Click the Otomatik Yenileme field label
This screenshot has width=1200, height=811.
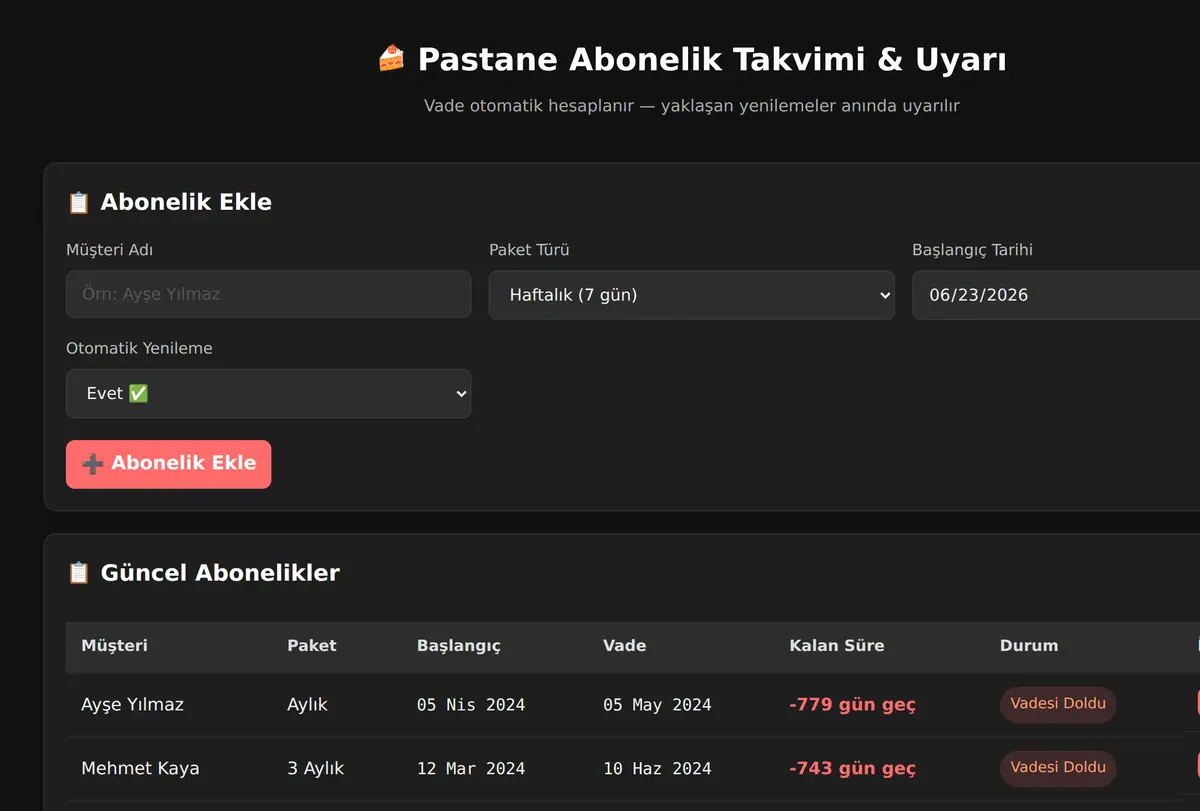point(139,349)
